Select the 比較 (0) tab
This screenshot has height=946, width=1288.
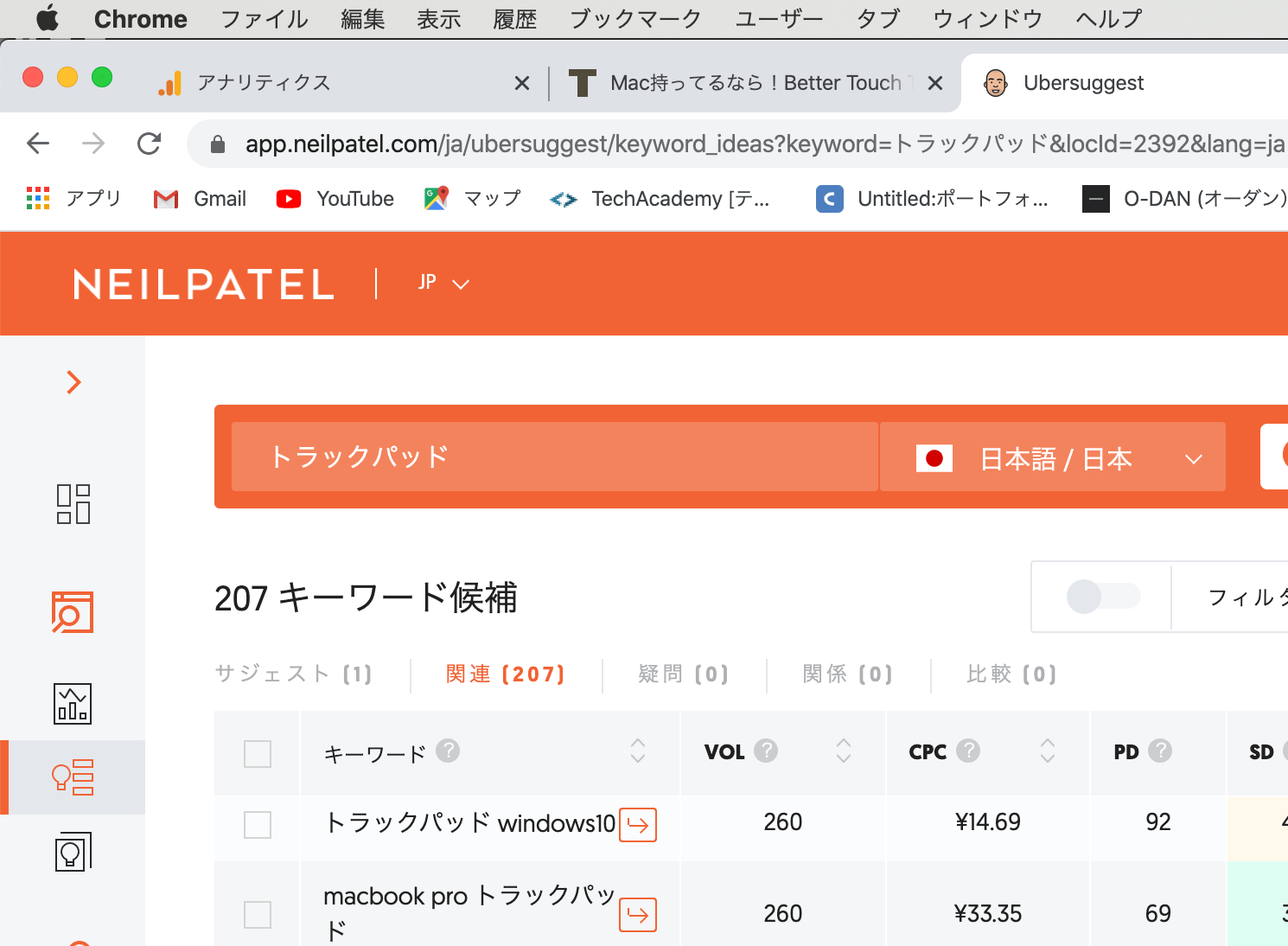tap(1012, 674)
